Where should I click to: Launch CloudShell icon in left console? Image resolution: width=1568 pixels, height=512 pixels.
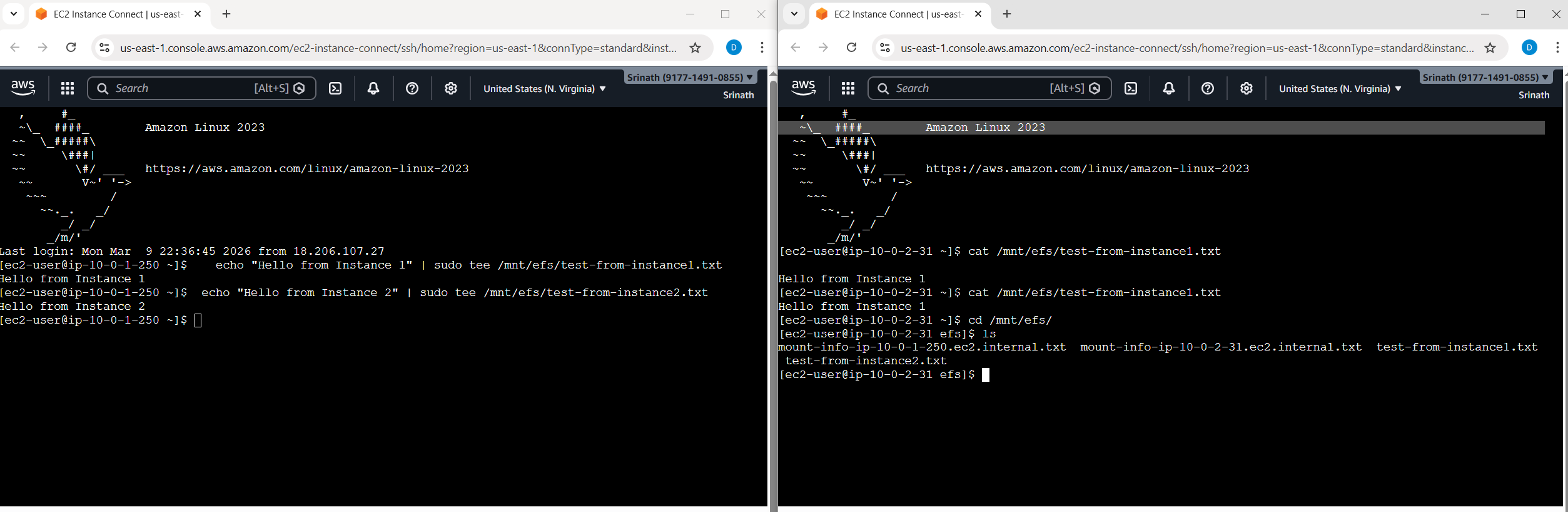pos(336,88)
